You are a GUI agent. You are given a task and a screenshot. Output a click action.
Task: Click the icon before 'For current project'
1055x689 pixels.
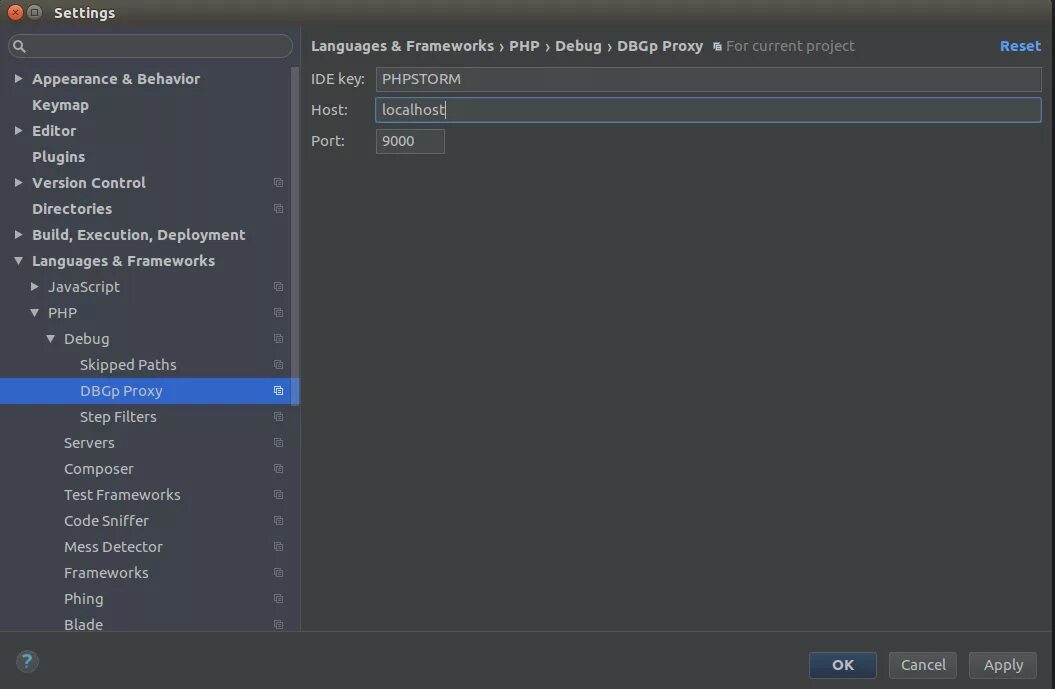717,46
